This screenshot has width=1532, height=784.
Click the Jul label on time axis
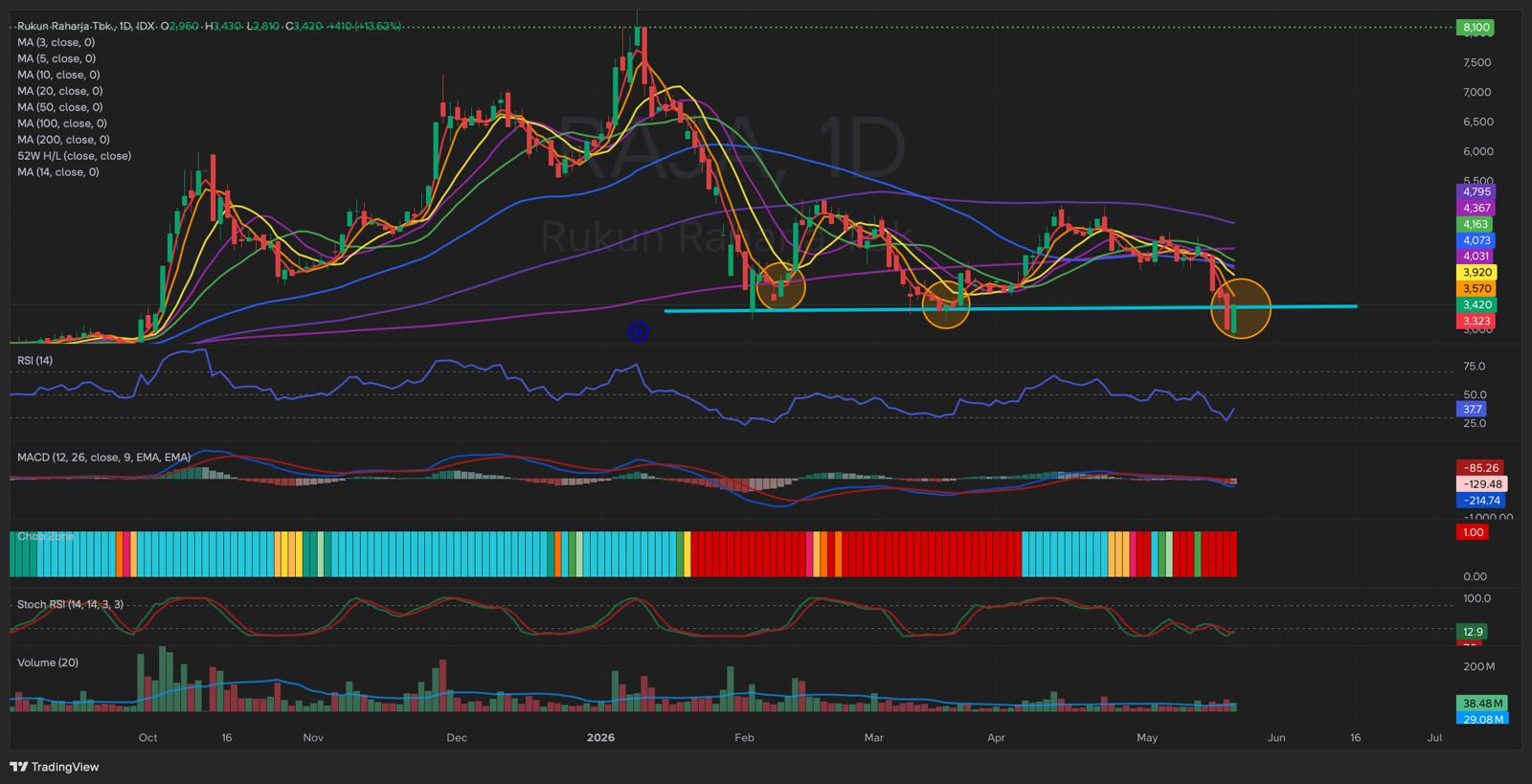click(1434, 738)
